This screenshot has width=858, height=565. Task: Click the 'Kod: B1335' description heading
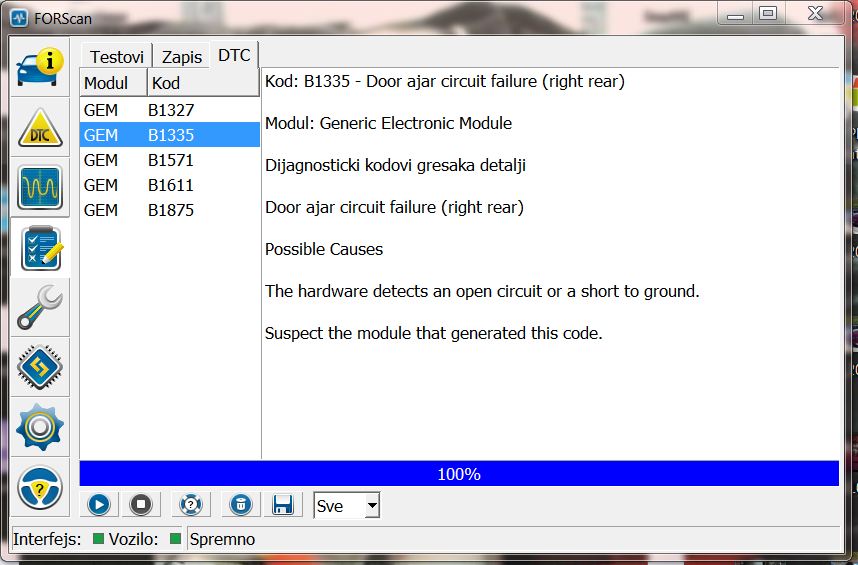click(x=445, y=81)
